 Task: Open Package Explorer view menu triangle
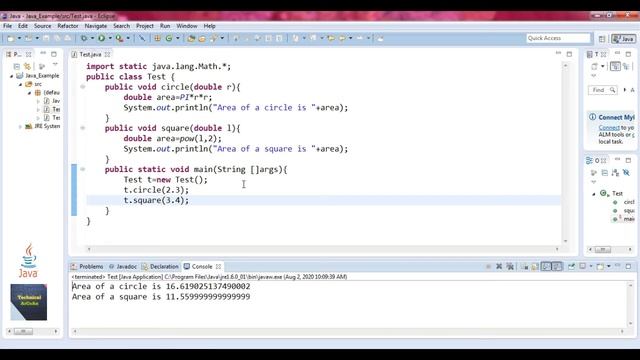point(55,65)
